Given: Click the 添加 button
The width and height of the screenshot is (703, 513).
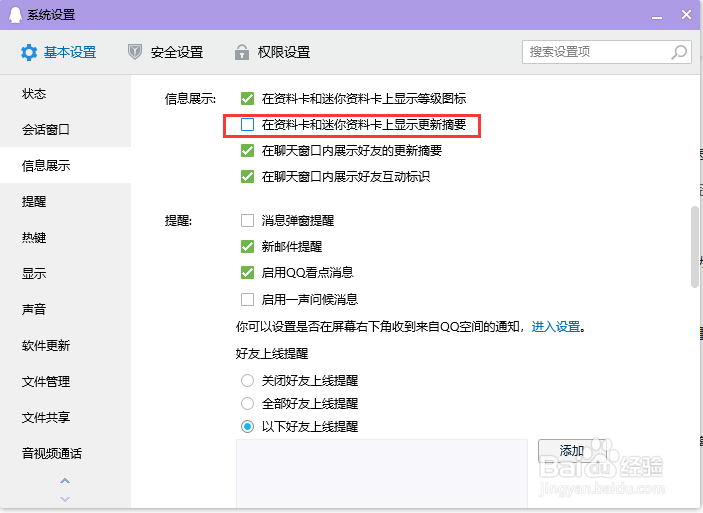Looking at the screenshot, I should pos(572,451).
